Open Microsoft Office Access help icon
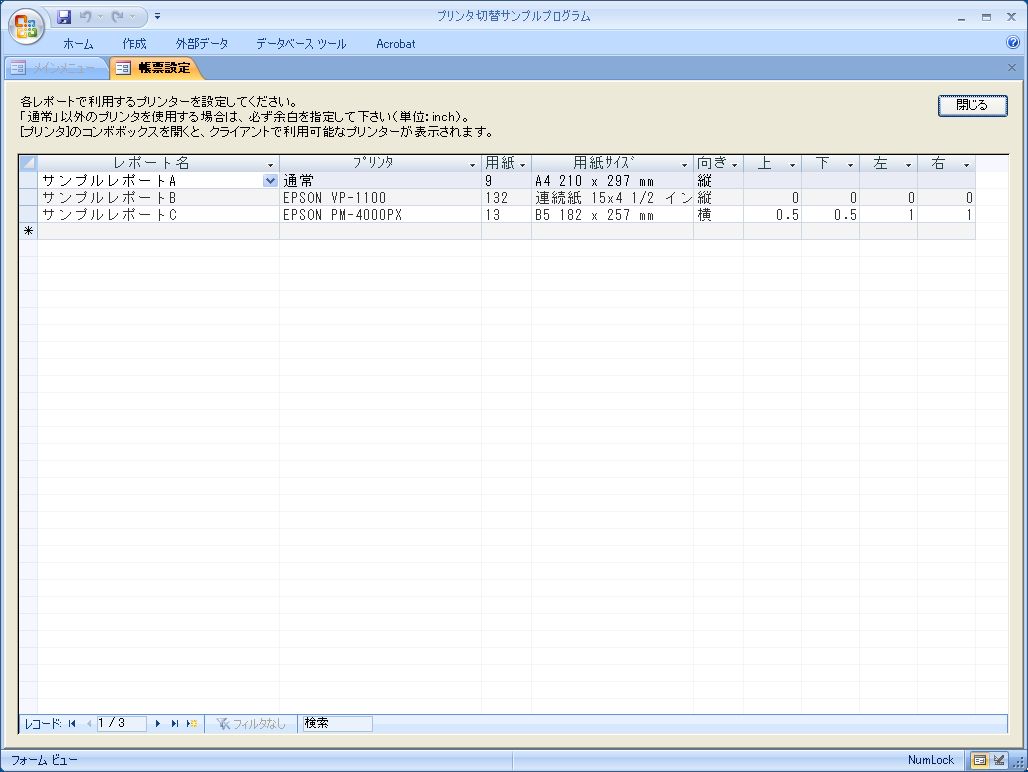The image size is (1028, 772). coord(1012,43)
